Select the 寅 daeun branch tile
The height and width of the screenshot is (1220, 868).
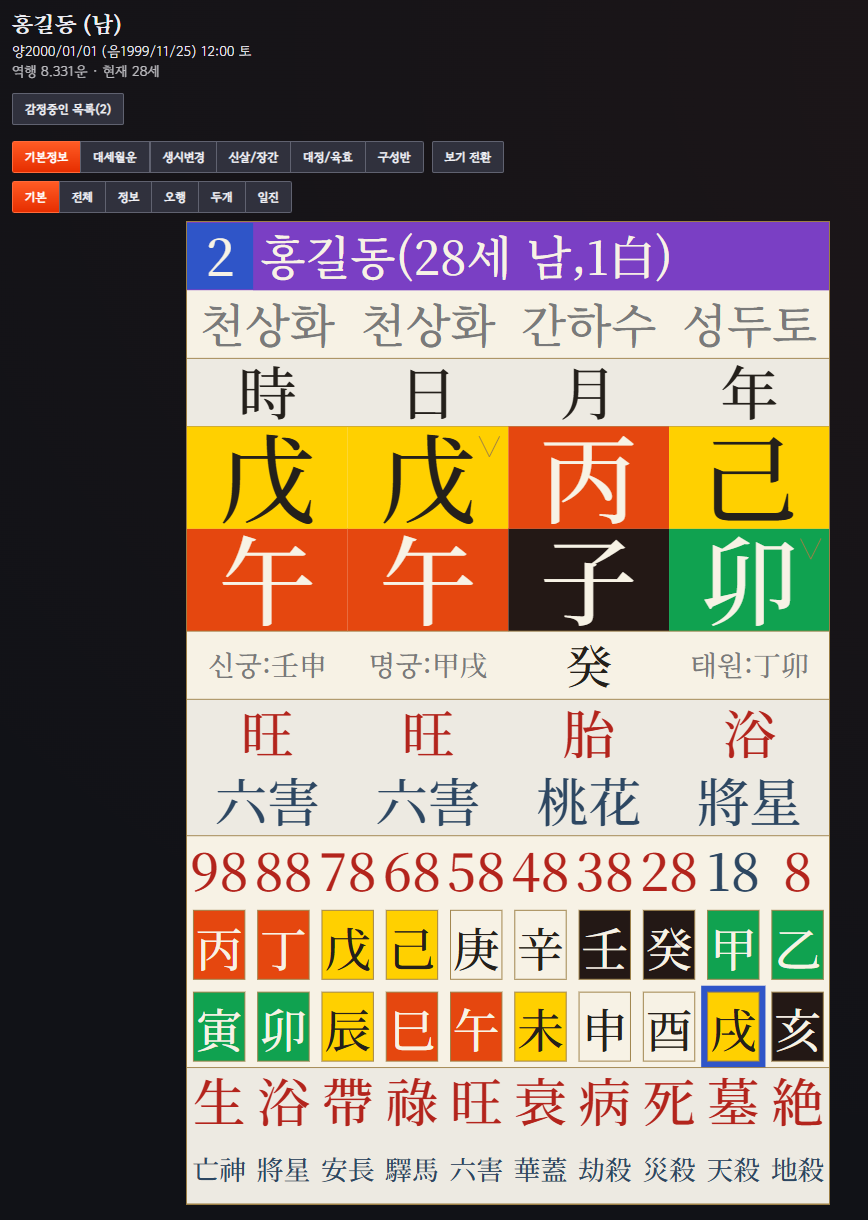218,1026
